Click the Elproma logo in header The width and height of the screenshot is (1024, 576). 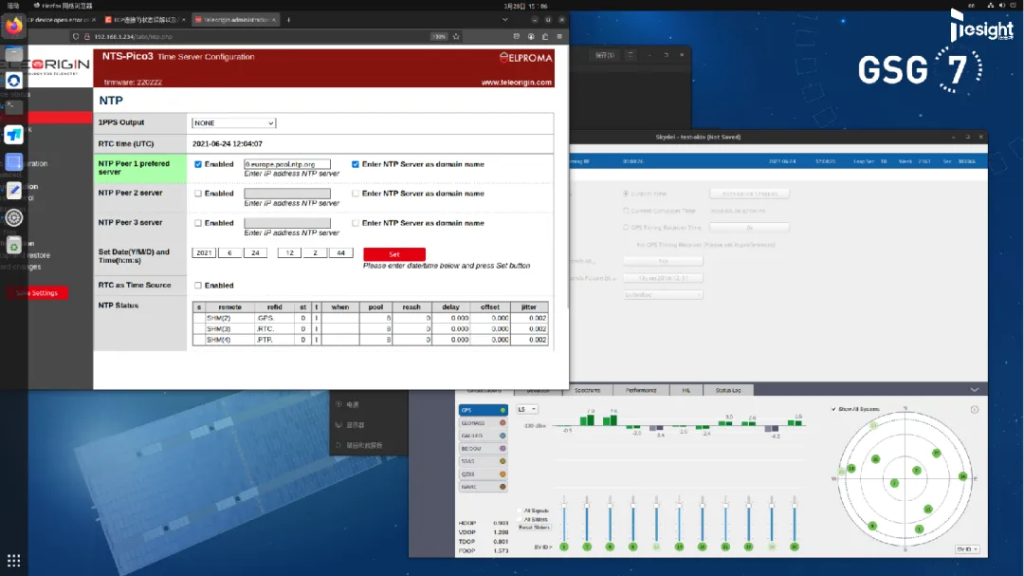[x=526, y=57]
